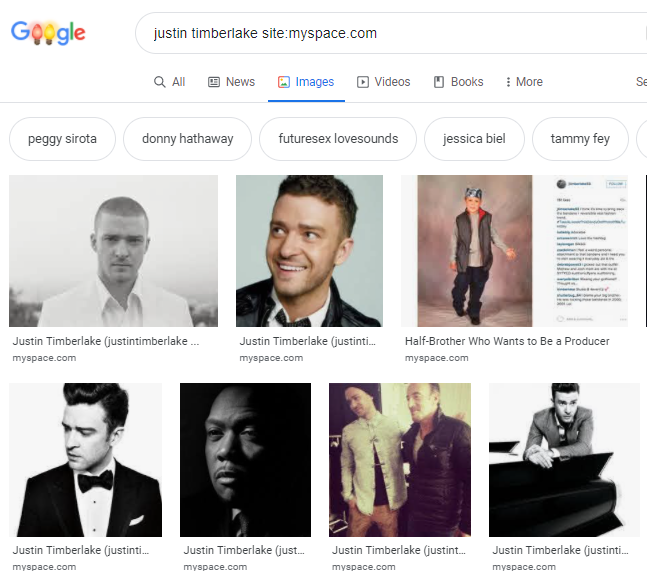Open the tuxedo bow tie photo thumbnail
The width and height of the screenshot is (647, 571).
pos(85,460)
